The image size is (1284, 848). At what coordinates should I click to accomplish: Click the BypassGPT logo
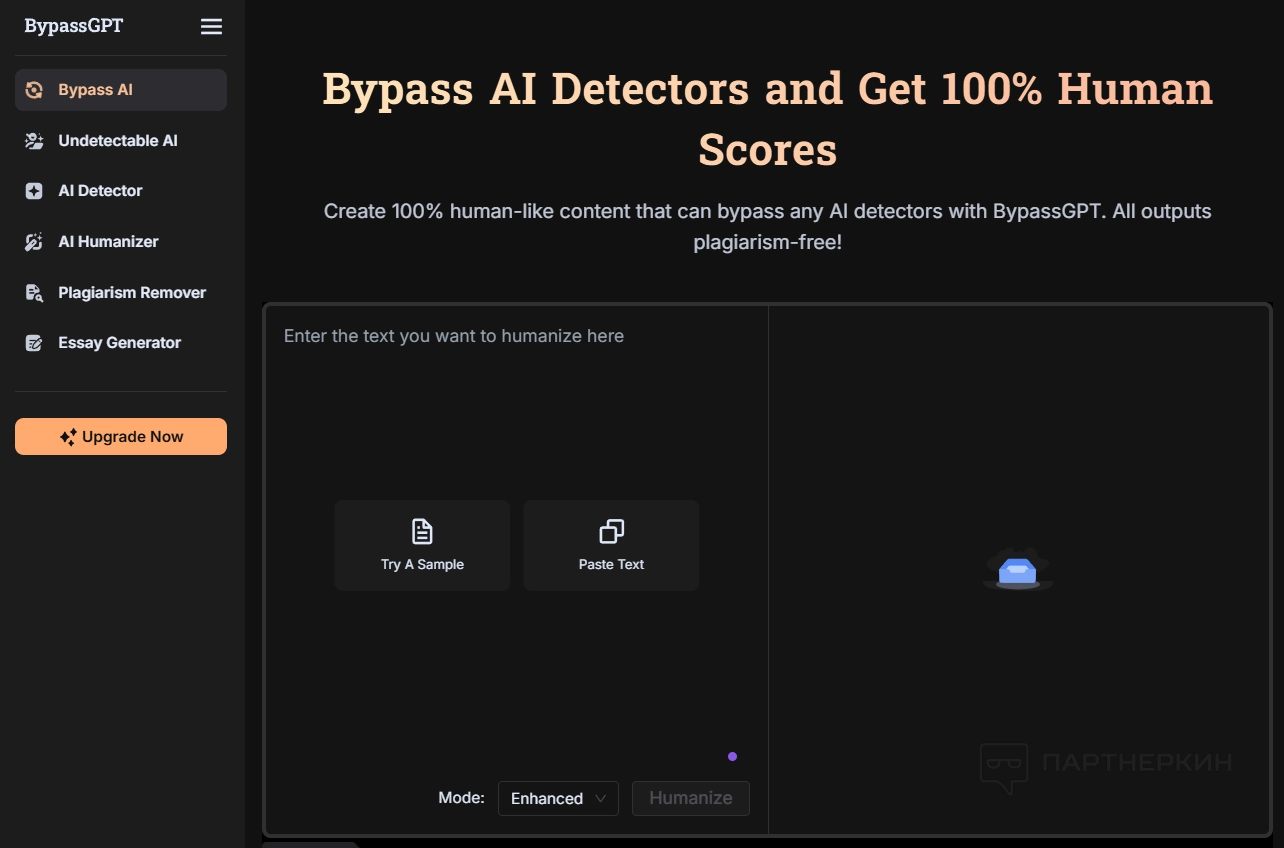pyautogui.click(x=74, y=26)
